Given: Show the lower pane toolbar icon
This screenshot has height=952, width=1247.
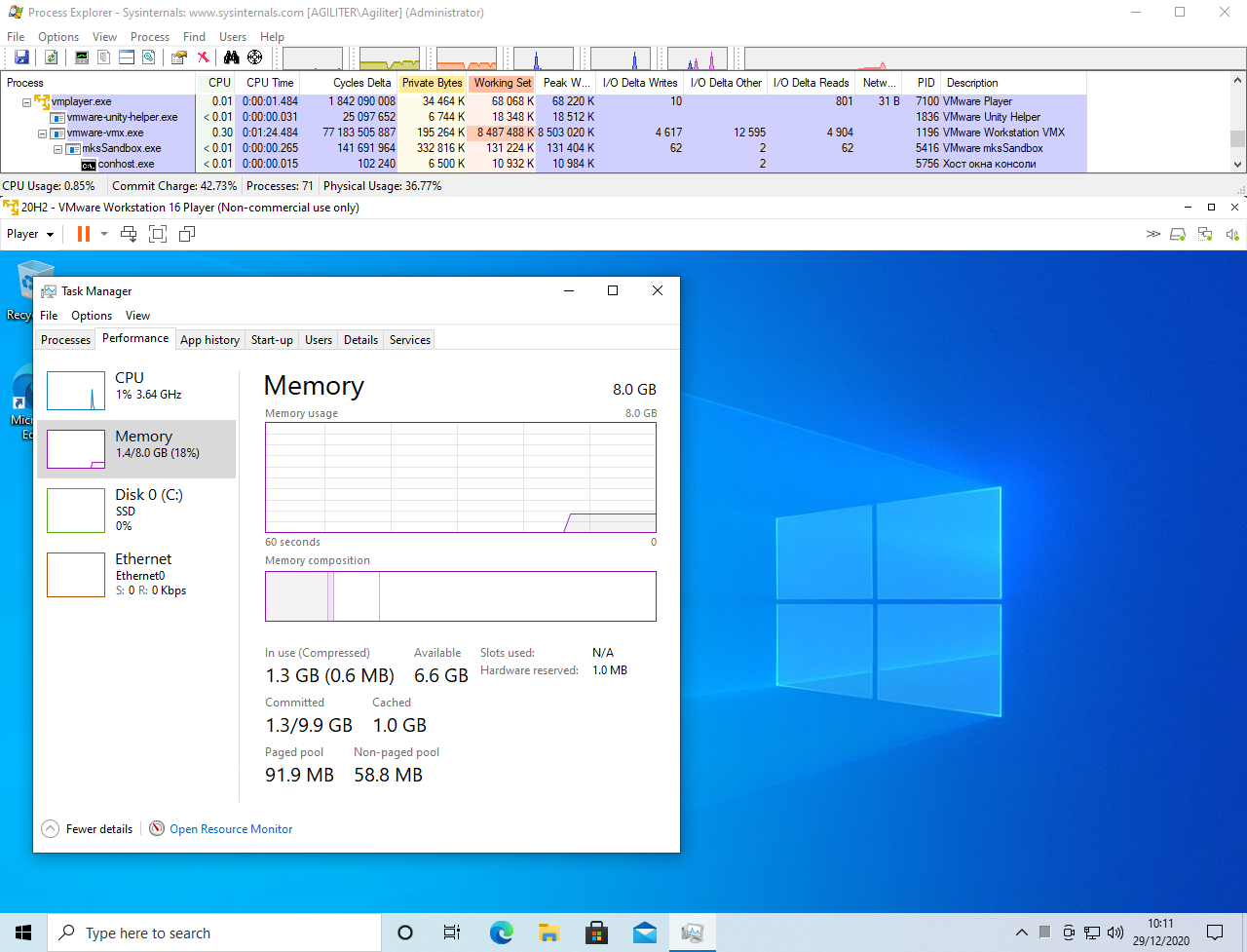Looking at the screenshot, I should [127, 57].
